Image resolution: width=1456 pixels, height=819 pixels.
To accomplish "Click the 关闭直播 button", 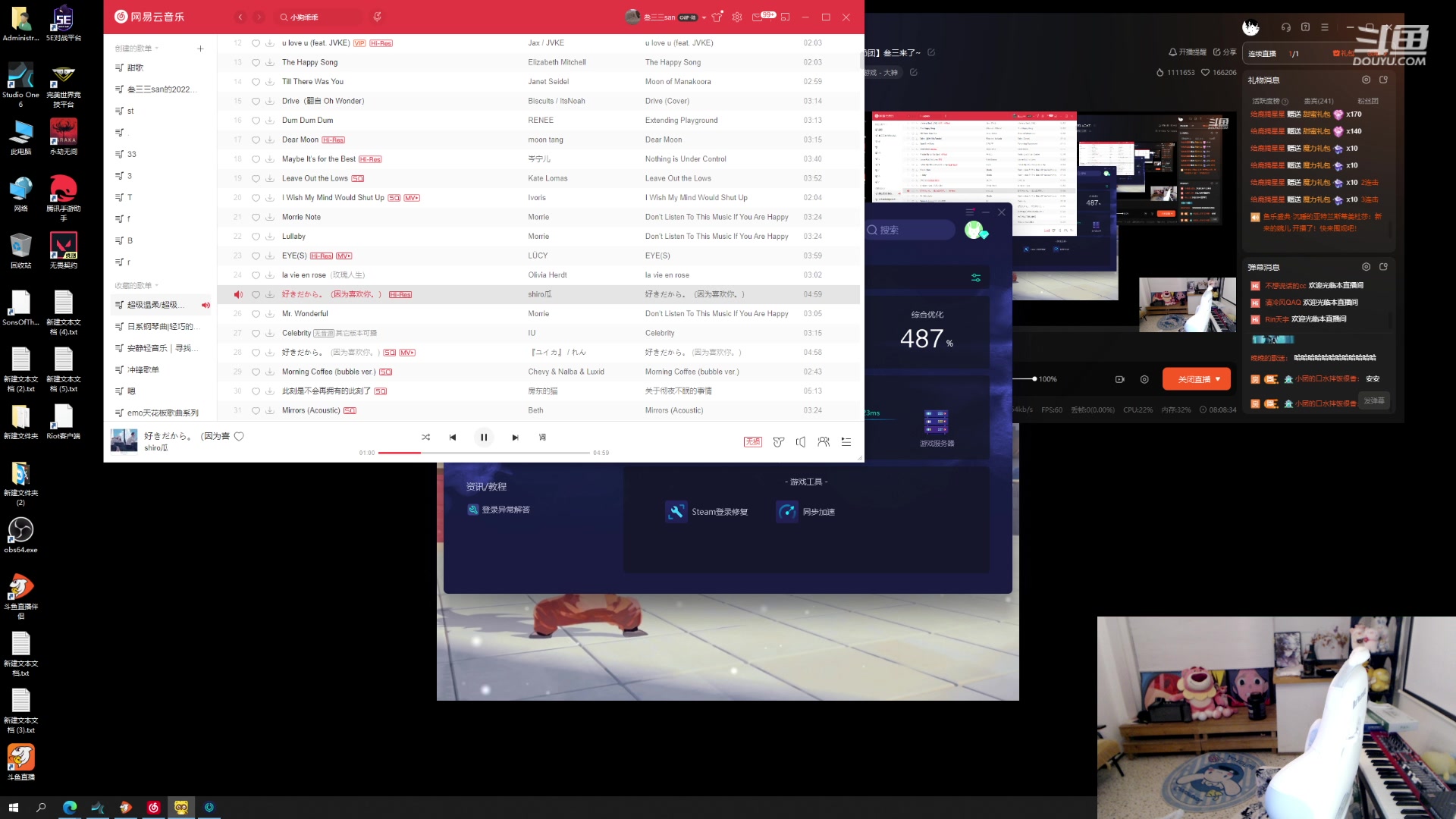I will click(1196, 379).
